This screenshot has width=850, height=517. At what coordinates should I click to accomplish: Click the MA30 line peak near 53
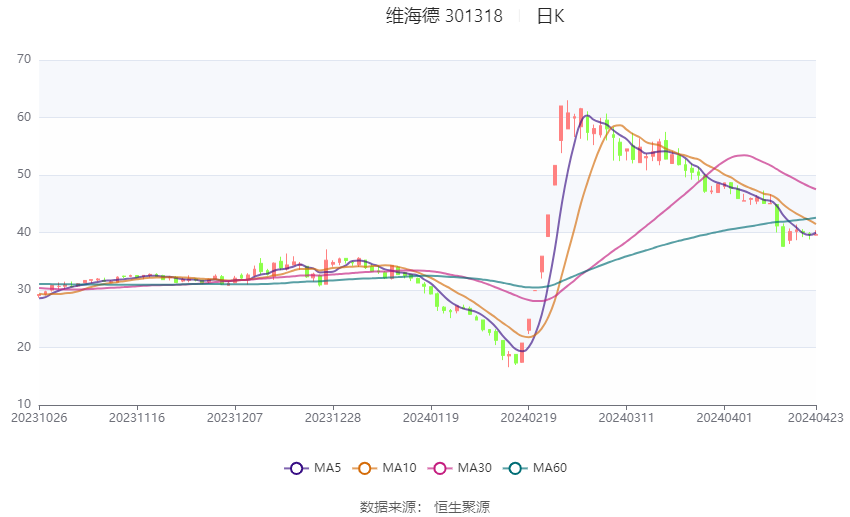point(744,156)
